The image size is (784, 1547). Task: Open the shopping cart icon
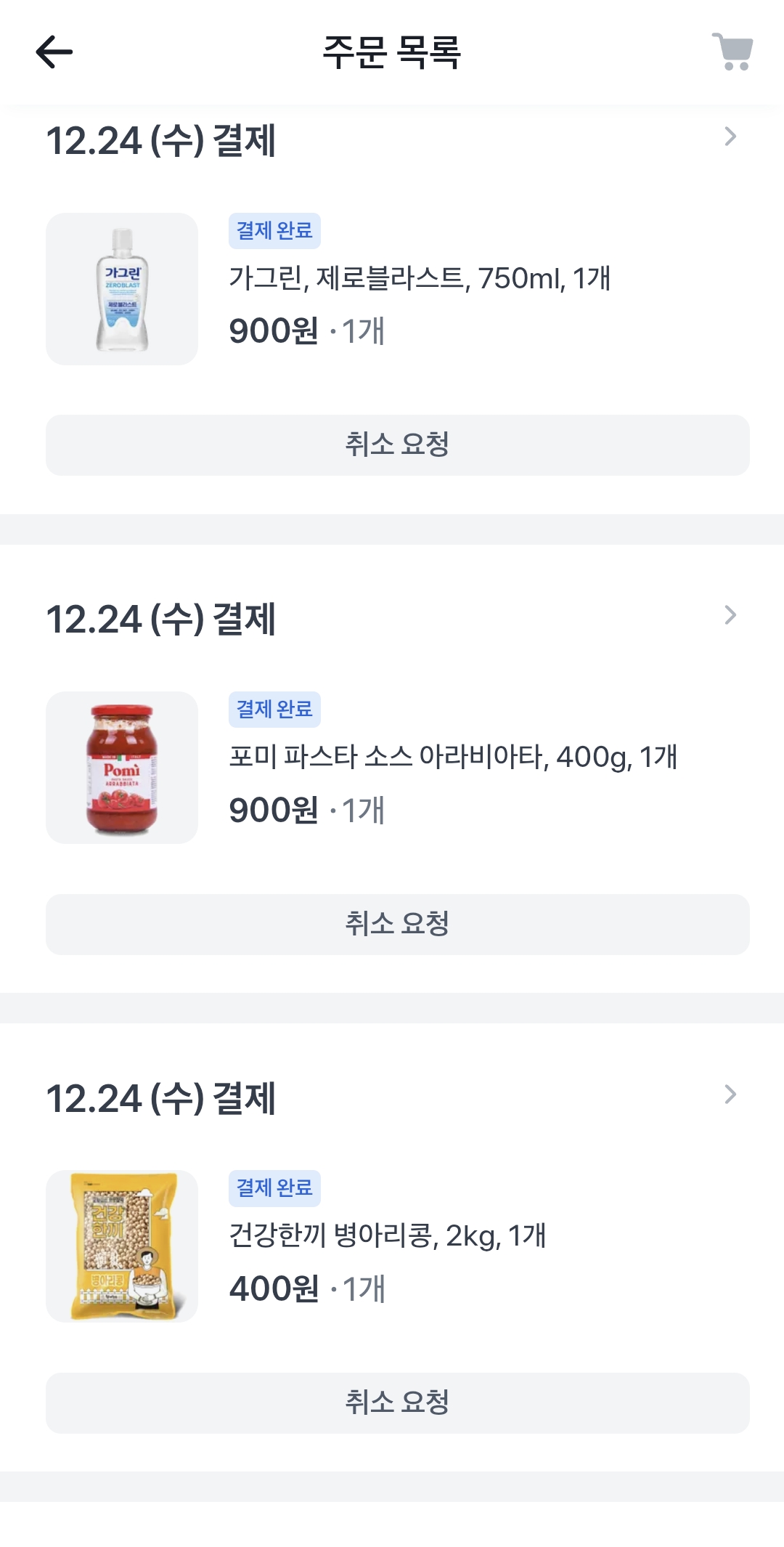click(x=732, y=52)
